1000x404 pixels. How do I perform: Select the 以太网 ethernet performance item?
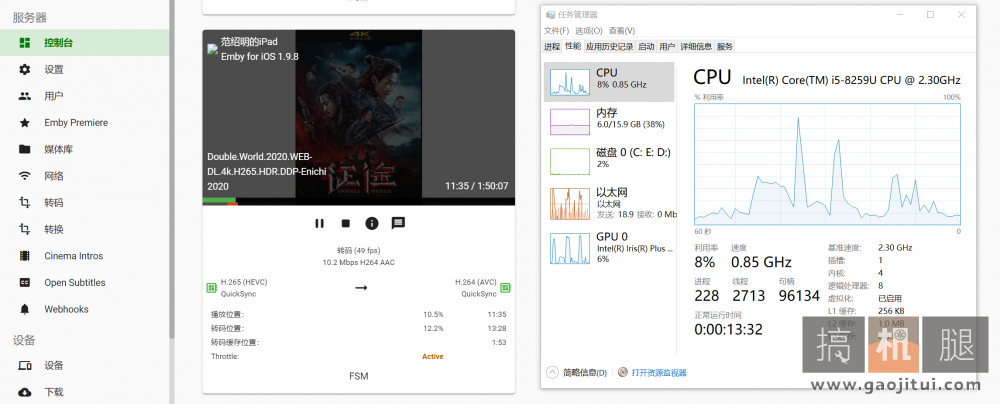[x=609, y=203]
